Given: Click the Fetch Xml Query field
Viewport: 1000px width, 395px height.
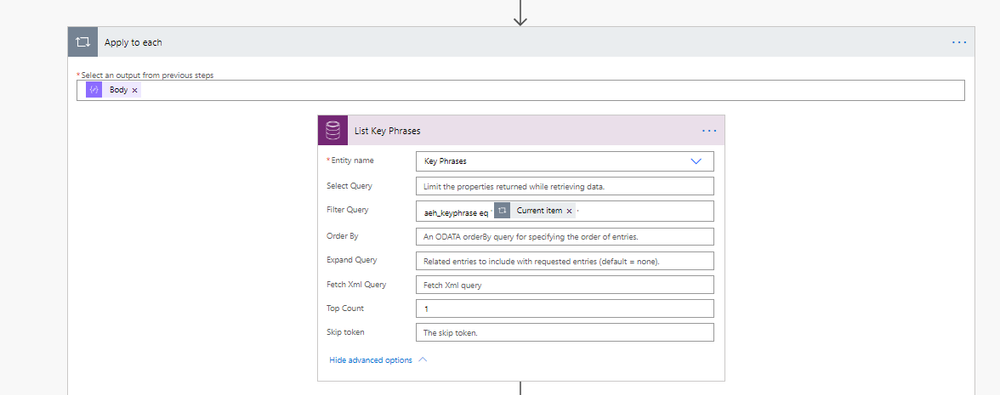Looking at the screenshot, I should 565,285.
